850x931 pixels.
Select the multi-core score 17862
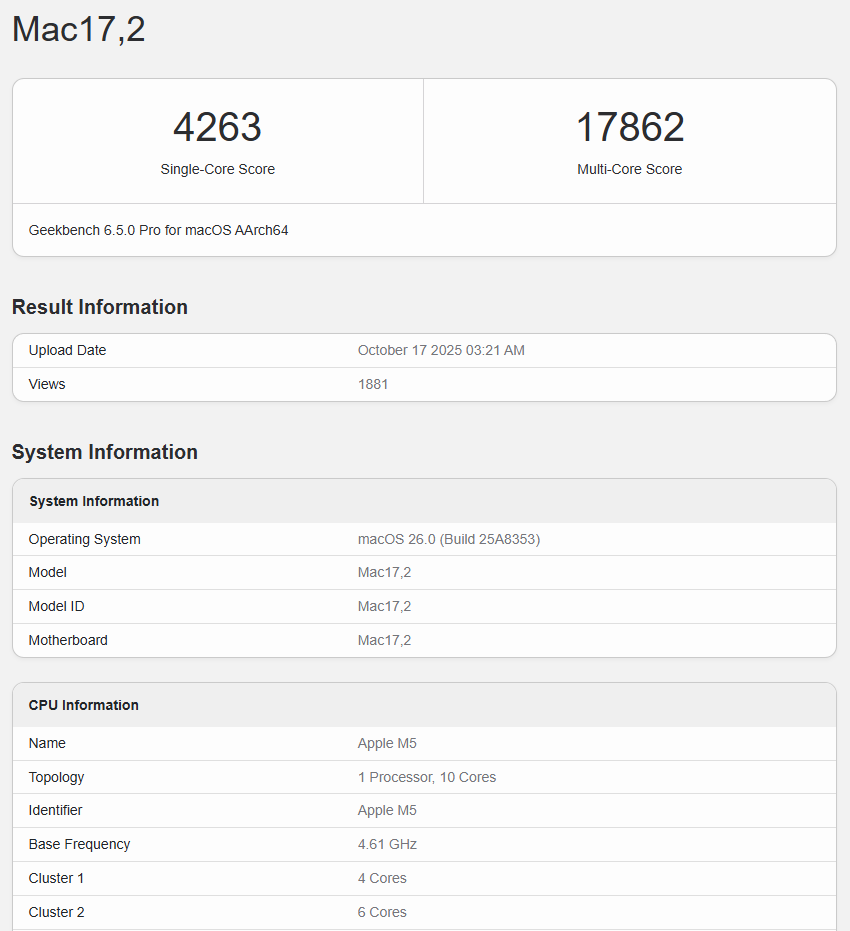[630, 127]
